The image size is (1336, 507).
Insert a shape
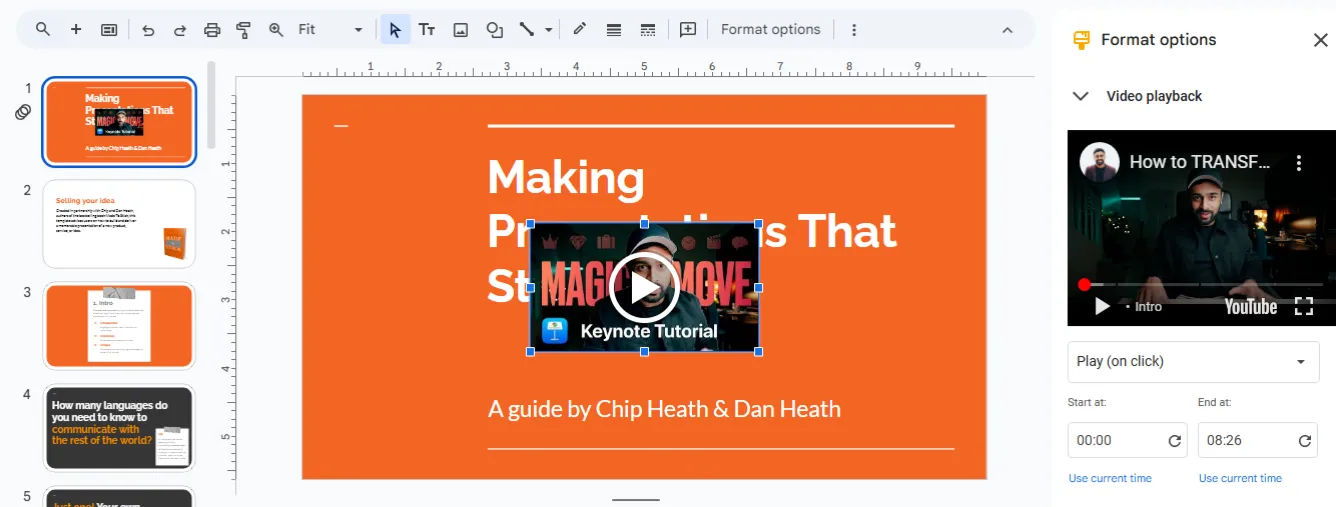coord(494,30)
